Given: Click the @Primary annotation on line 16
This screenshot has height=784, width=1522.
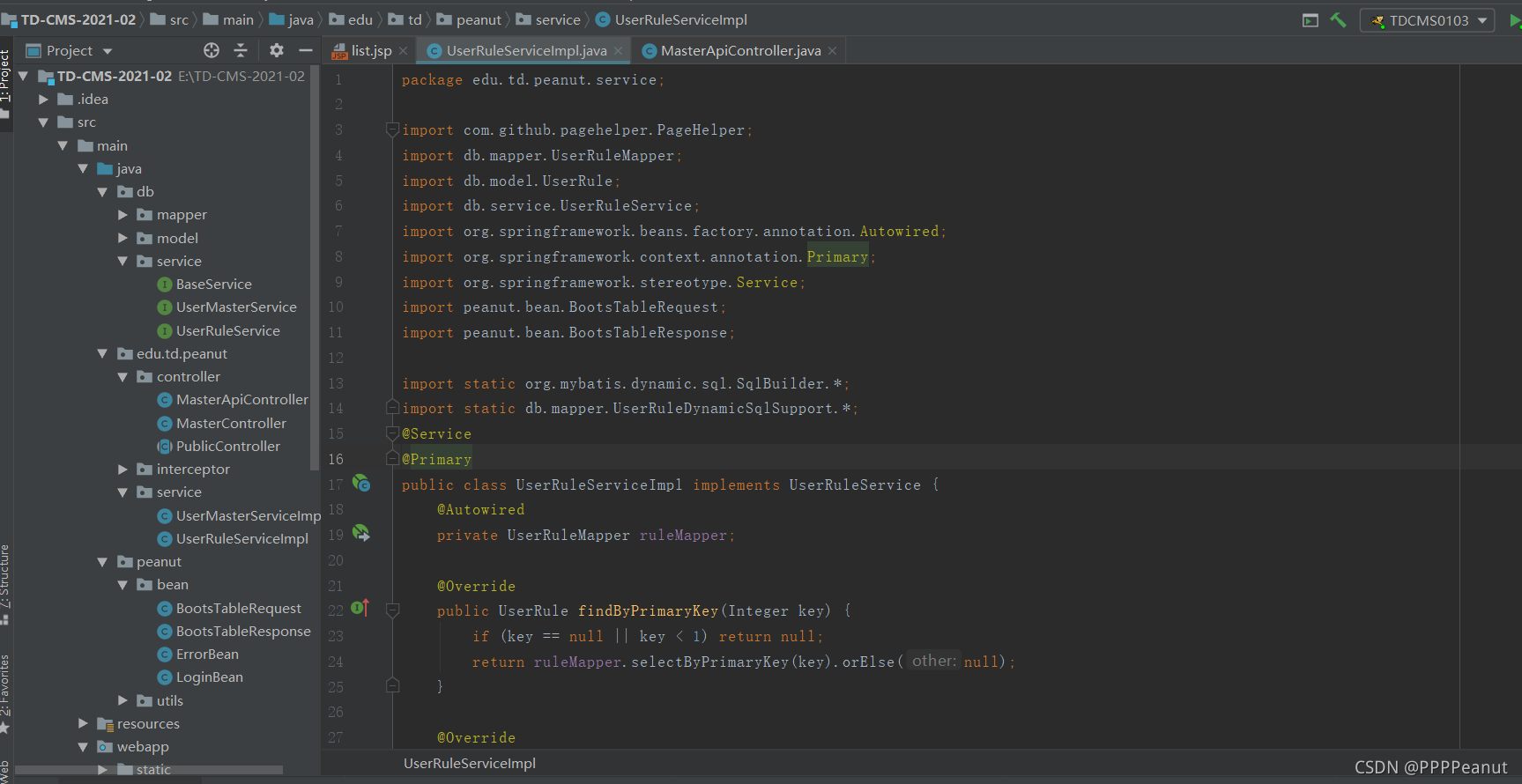Looking at the screenshot, I should [437, 459].
